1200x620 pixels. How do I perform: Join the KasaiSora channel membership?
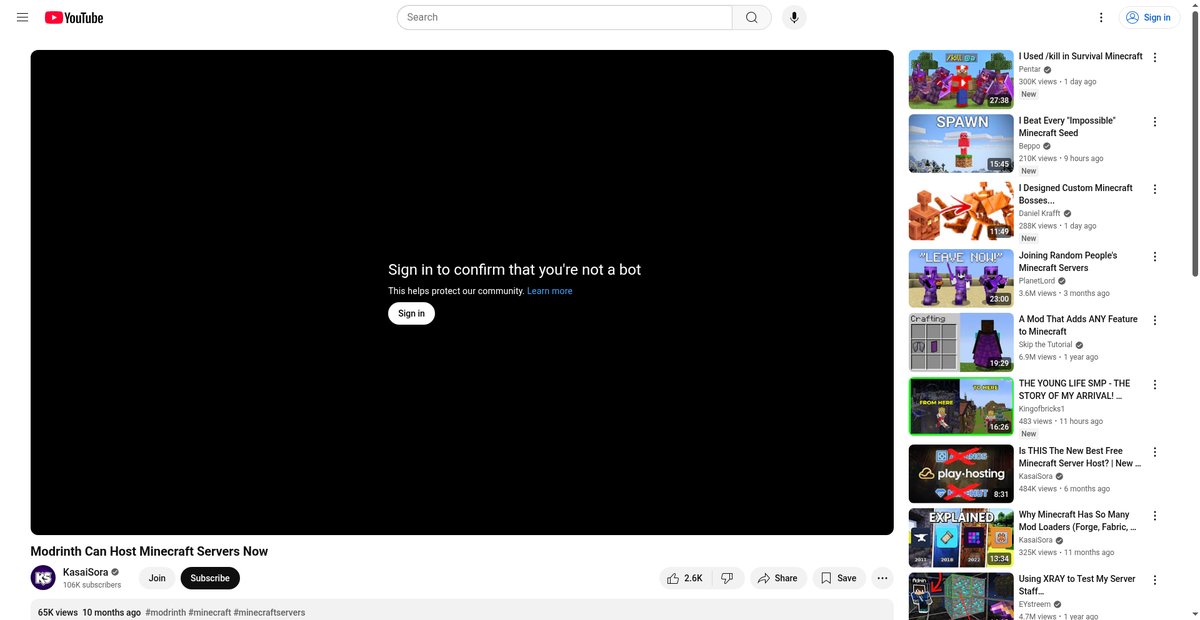(x=157, y=578)
